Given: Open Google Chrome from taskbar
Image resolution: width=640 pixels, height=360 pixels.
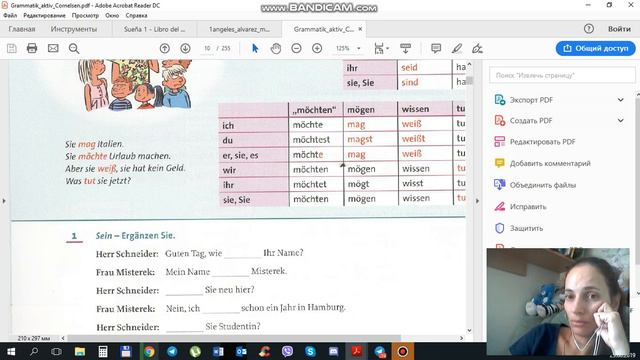Looking at the screenshot, I should pyautogui.click(x=149, y=351).
